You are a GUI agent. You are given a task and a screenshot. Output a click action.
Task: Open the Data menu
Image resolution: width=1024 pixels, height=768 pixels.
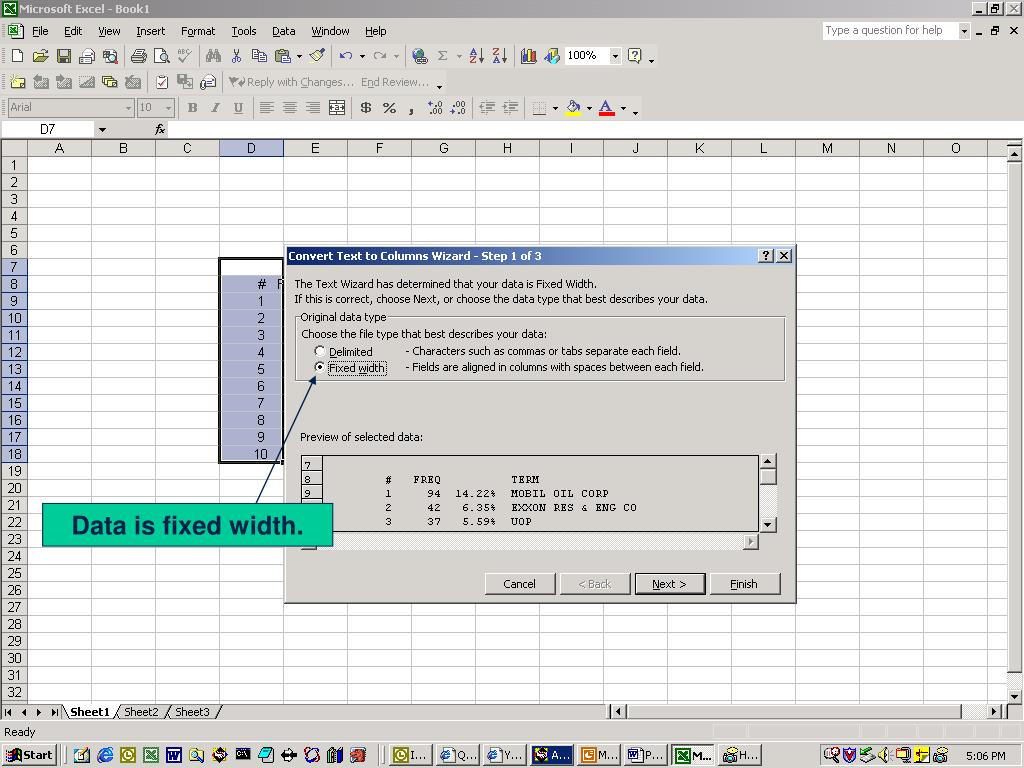click(283, 31)
